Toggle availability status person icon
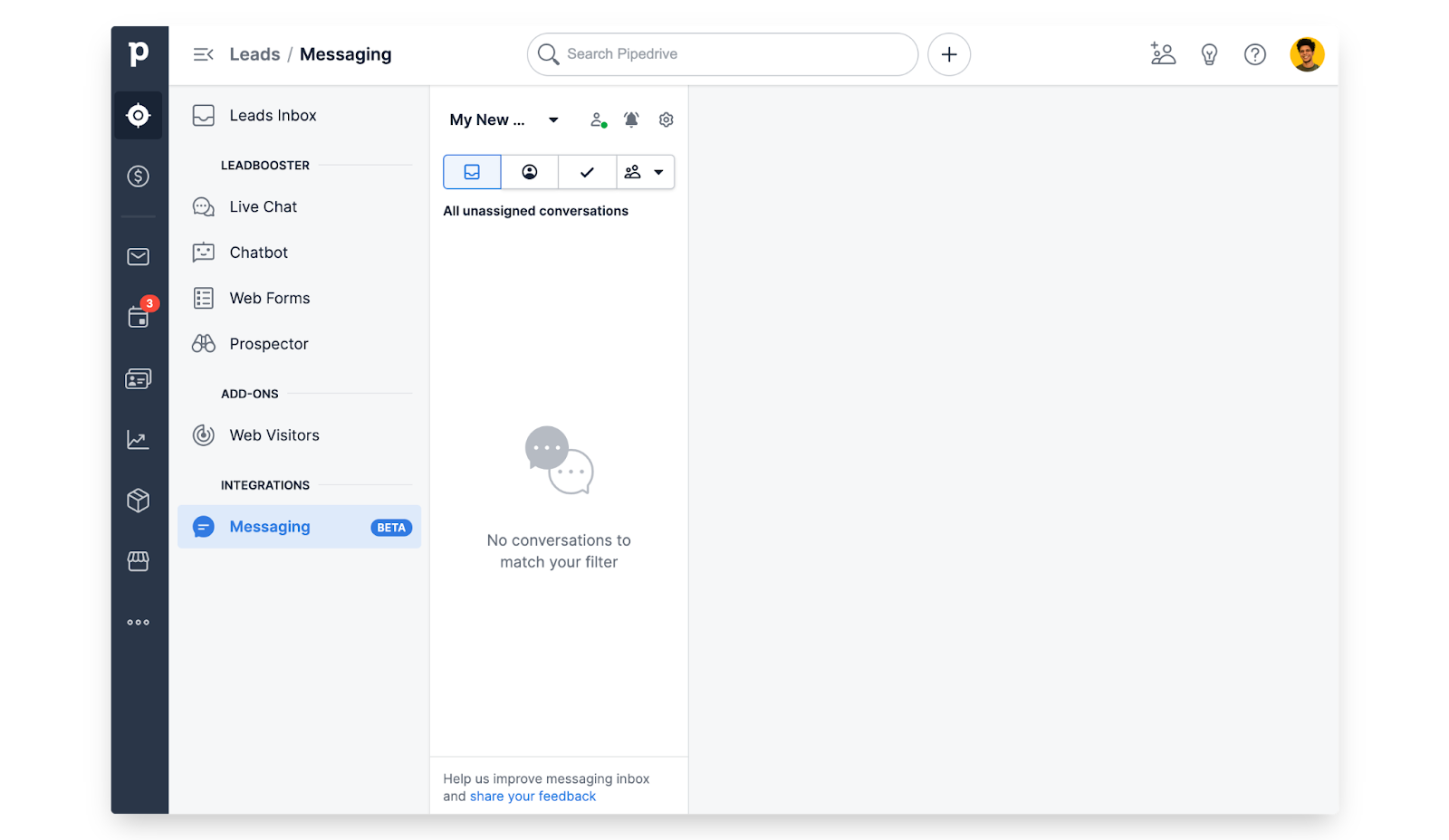The height and width of the screenshot is (840, 1449). (598, 120)
